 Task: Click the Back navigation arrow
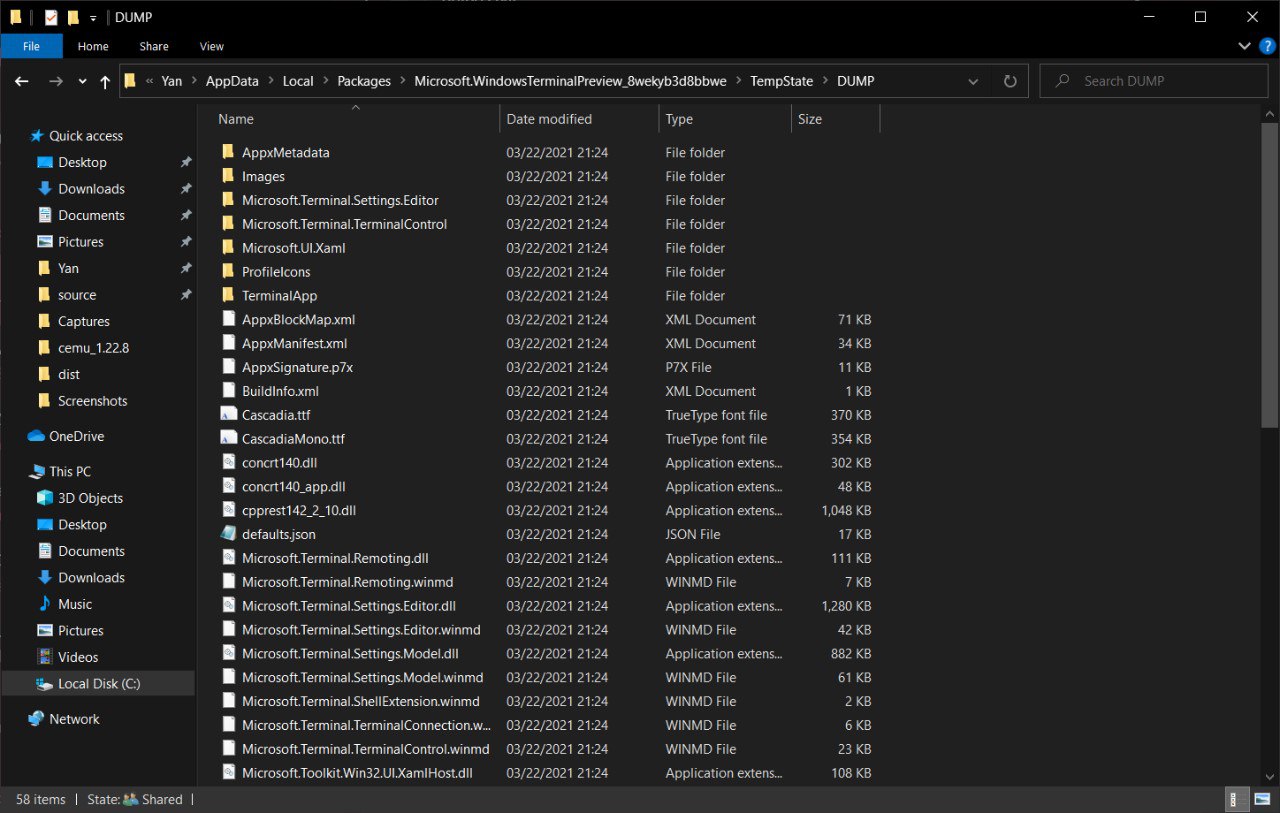tap(22, 81)
